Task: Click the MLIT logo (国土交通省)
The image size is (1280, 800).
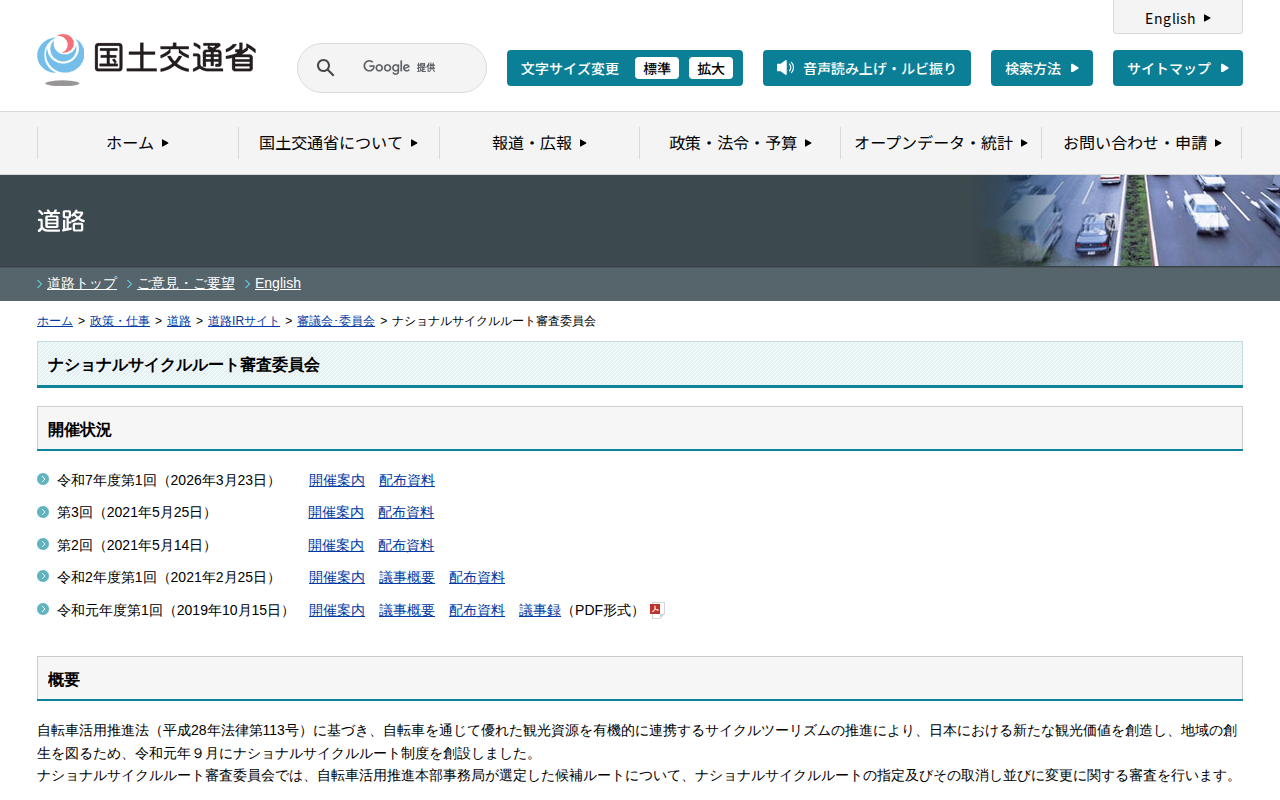Action: (146, 59)
